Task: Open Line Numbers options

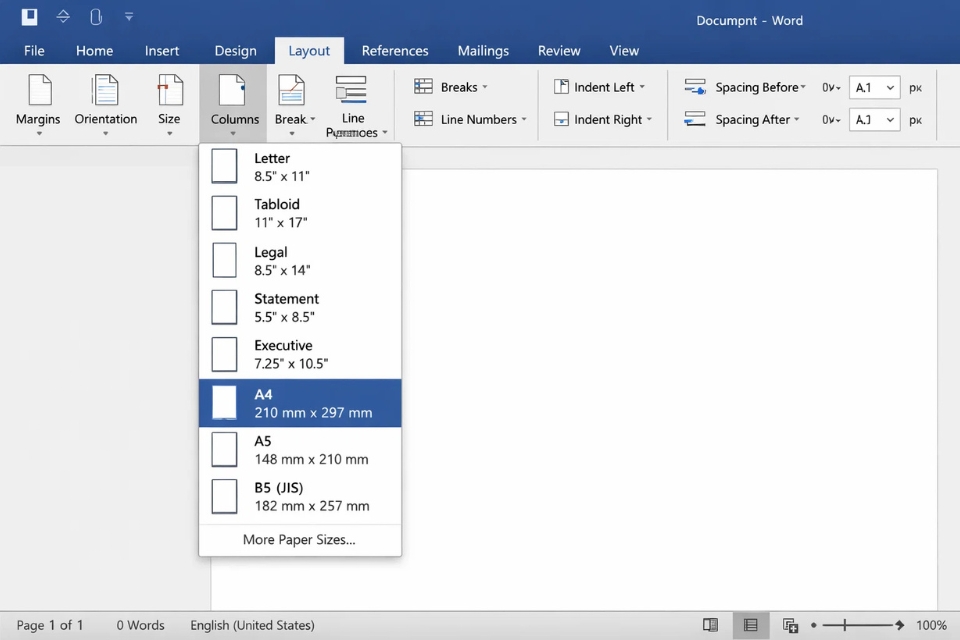Action: [468, 119]
